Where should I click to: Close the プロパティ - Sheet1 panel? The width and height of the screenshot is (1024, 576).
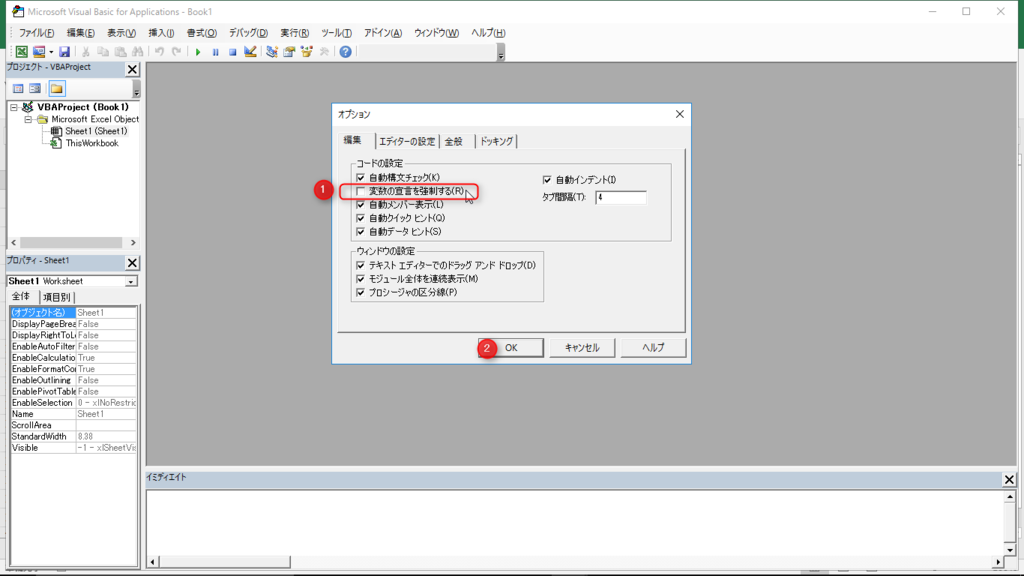coord(133,263)
